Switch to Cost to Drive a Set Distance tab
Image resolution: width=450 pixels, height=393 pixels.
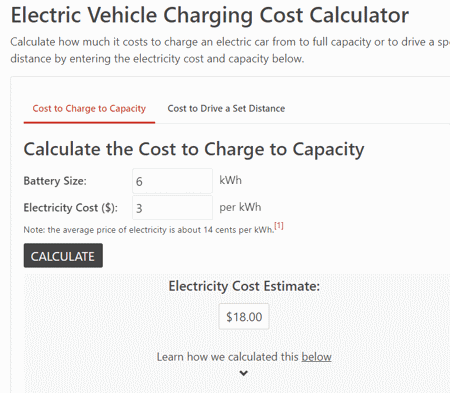point(226,109)
